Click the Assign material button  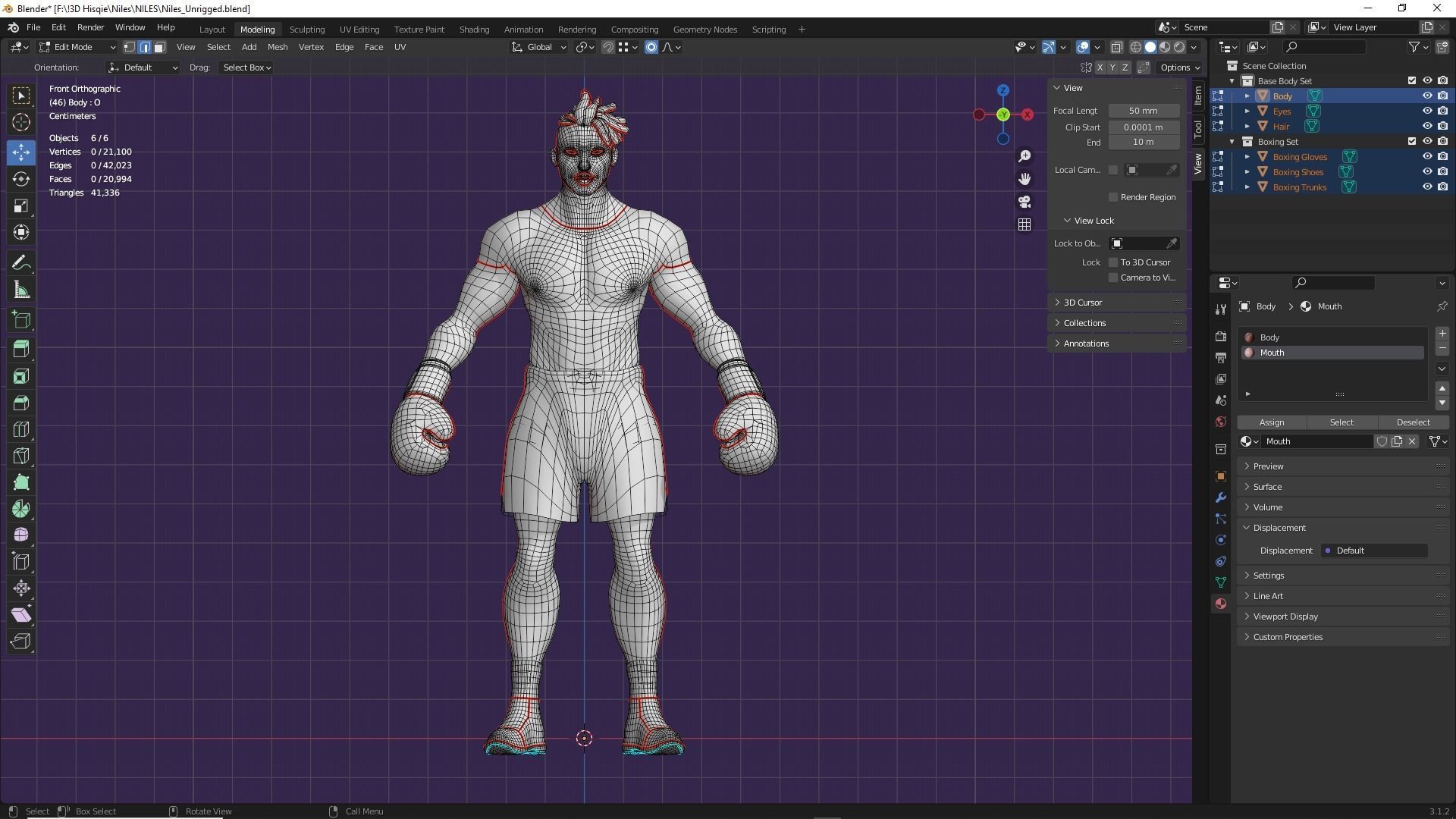pyautogui.click(x=1271, y=422)
